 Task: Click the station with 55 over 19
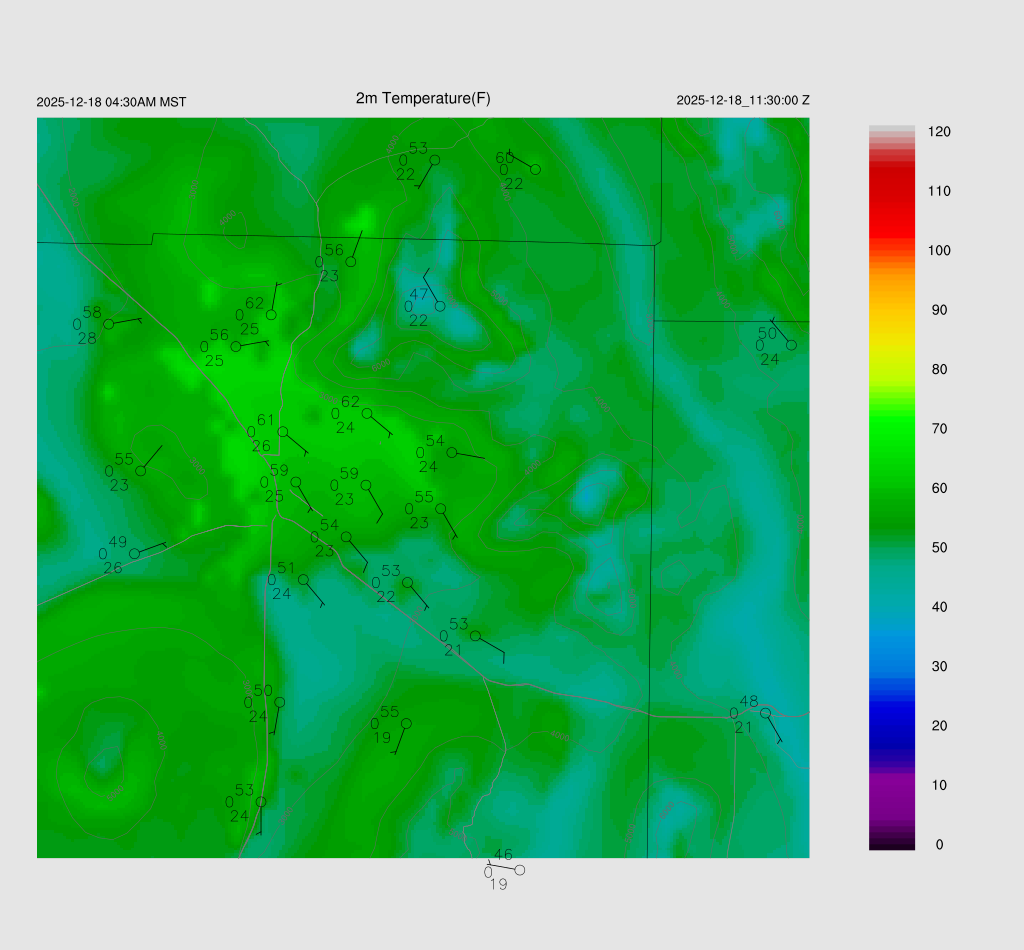(406, 723)
